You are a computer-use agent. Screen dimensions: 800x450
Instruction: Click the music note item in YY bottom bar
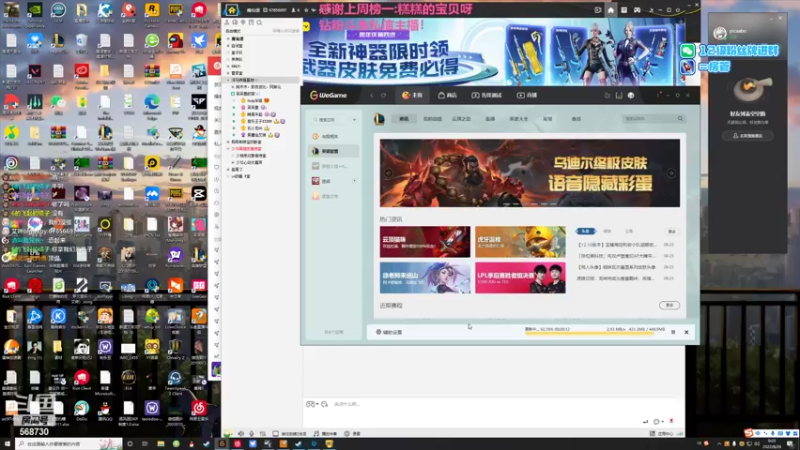[x=324, y=434]
